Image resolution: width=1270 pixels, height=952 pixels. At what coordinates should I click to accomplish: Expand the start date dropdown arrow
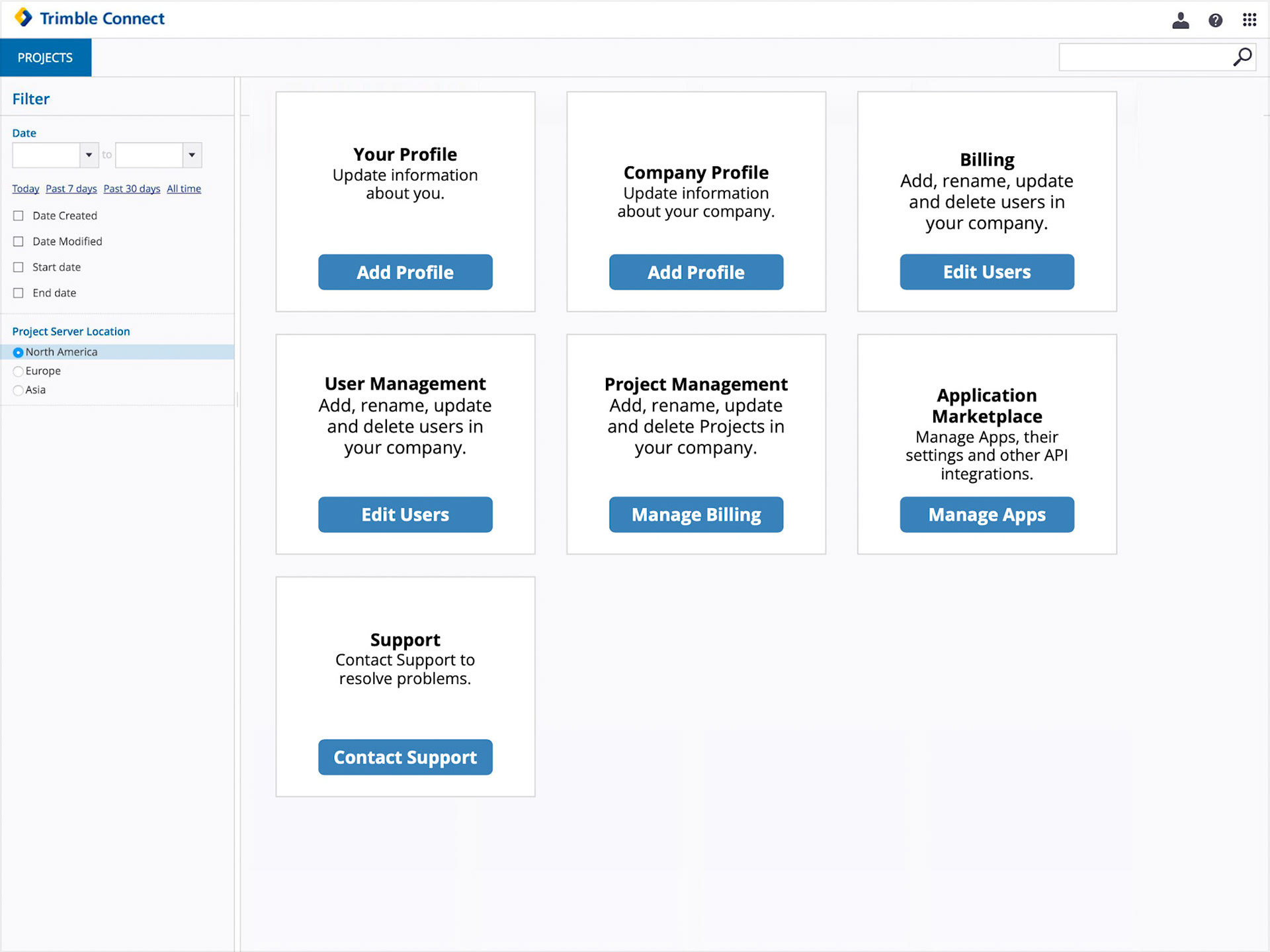[x=89, y=155]
